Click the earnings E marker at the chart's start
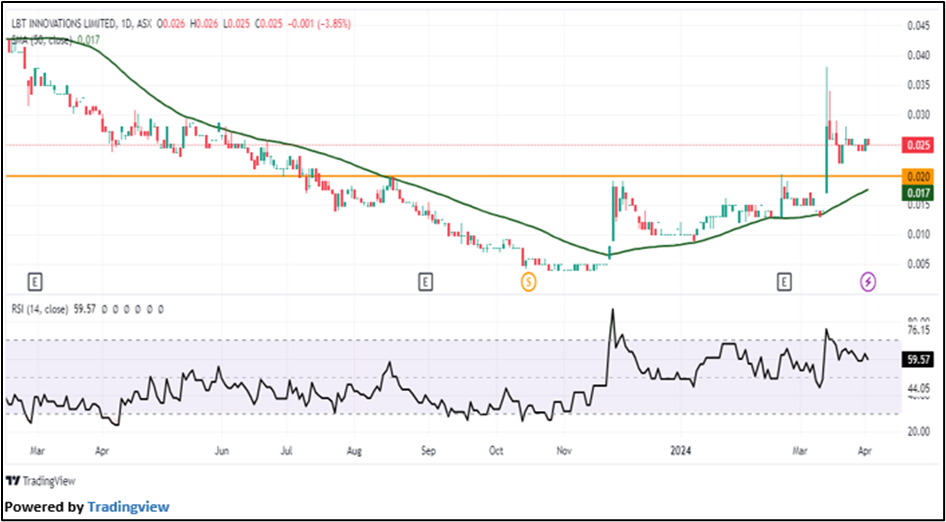Viewport: 946px width, 522px height. (x=36, y=281)
